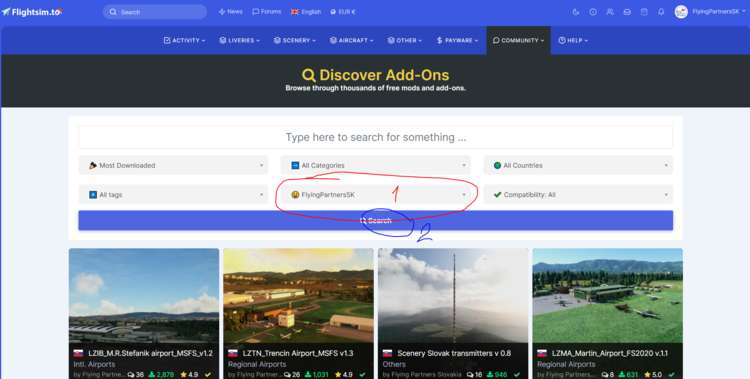The image size is (750, 379).
Task: Click the friends/users icon in header
Action: tap(610, 12)
